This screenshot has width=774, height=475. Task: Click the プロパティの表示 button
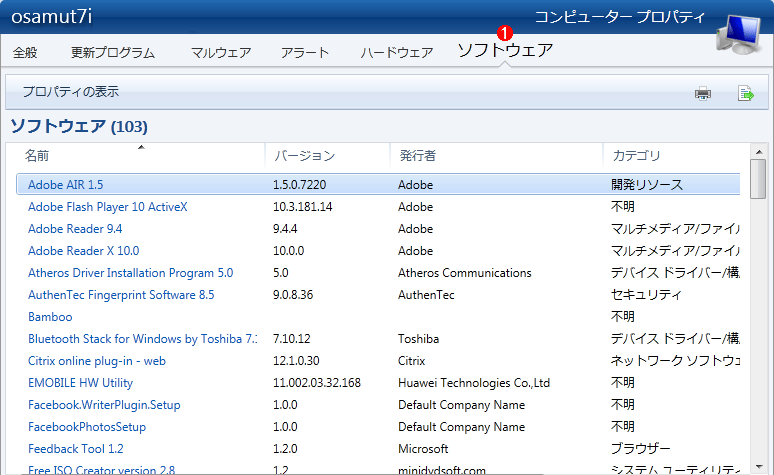click(71, 91)
